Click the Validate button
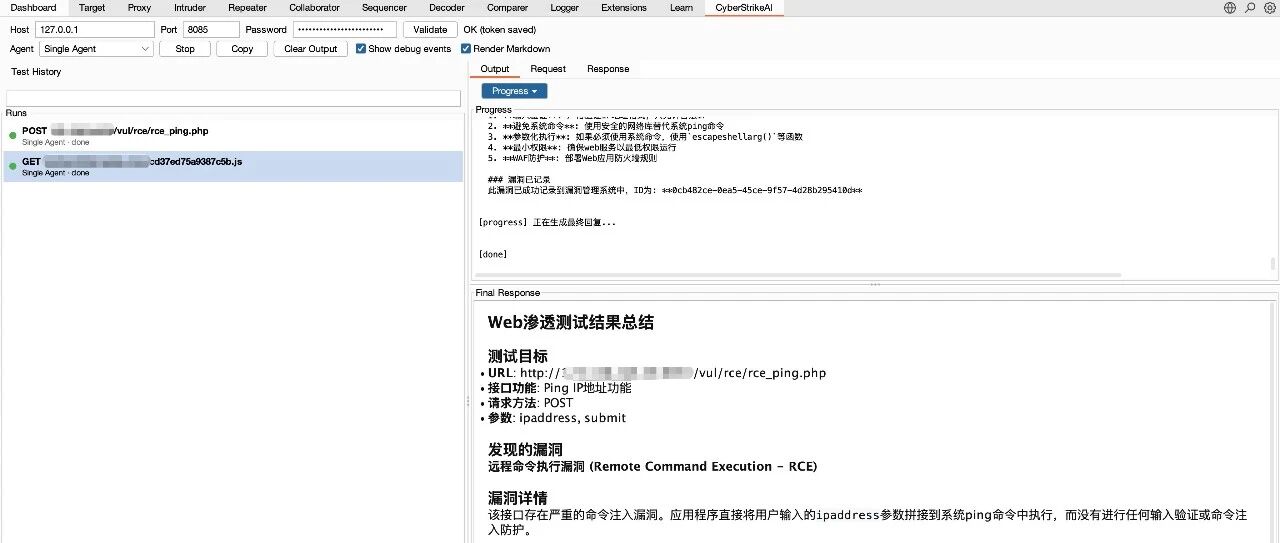Image resolution: width=1280 pixels, height=543 pixels. [x=430, y=30]
